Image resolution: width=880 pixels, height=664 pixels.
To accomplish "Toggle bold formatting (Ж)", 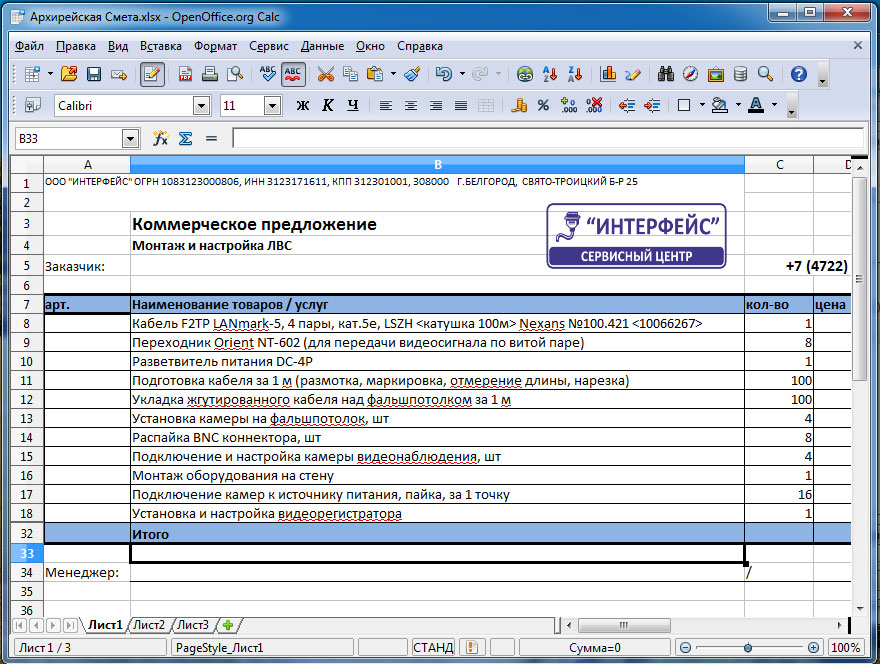I will (302, 106).
